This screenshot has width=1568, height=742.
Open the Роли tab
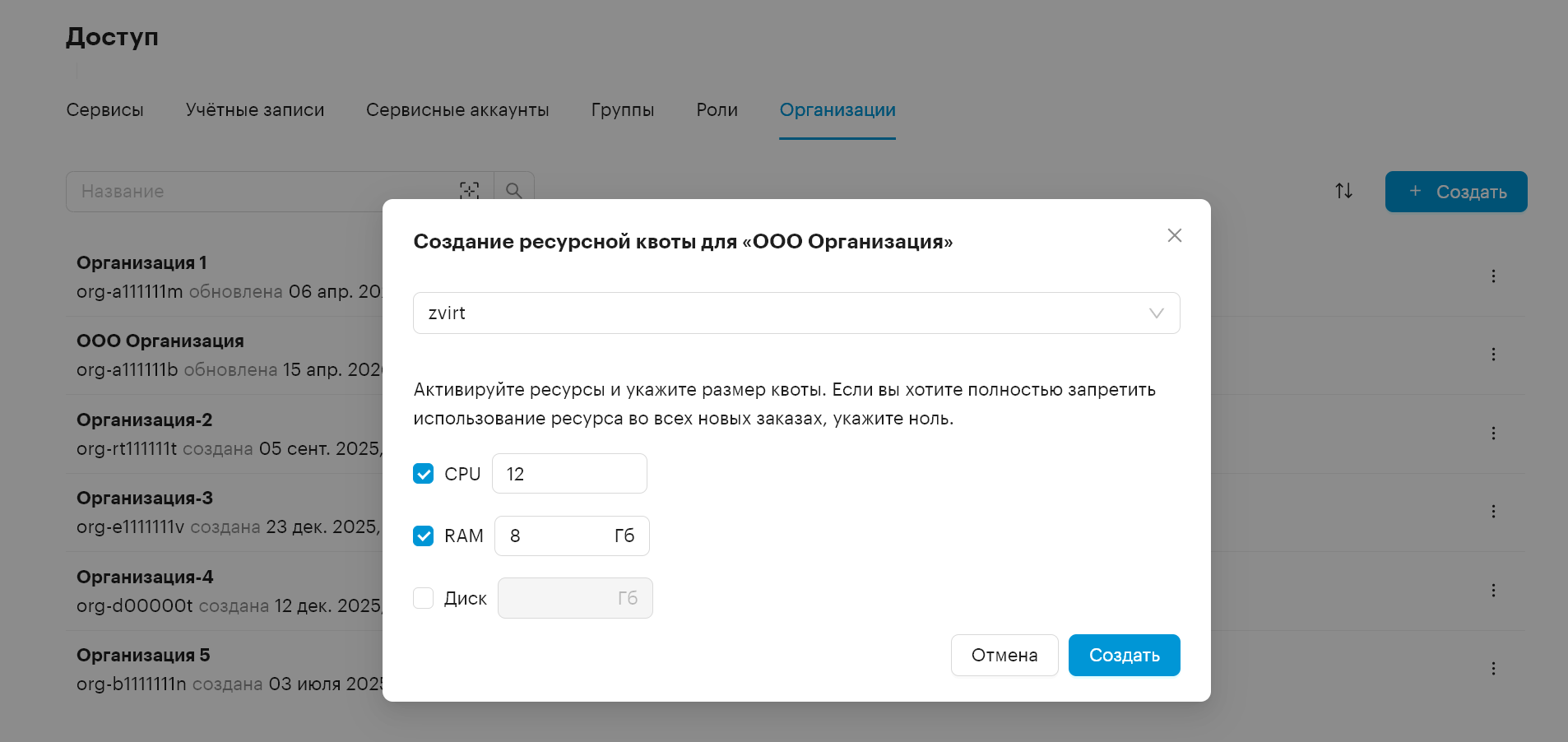(x=717, y=110)
